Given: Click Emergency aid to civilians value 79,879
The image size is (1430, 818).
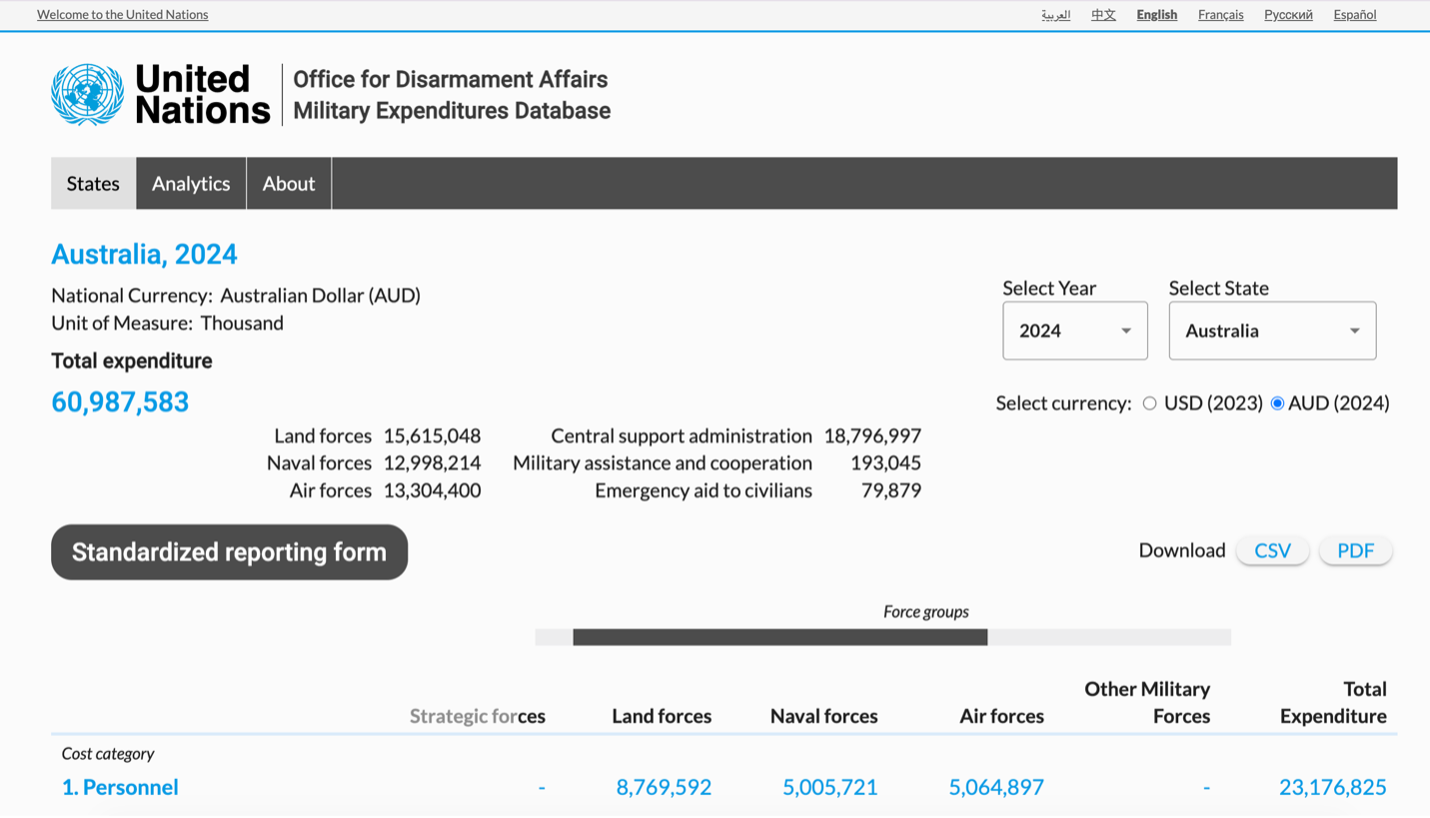Looking at the screenshot, I should point(892,490).
